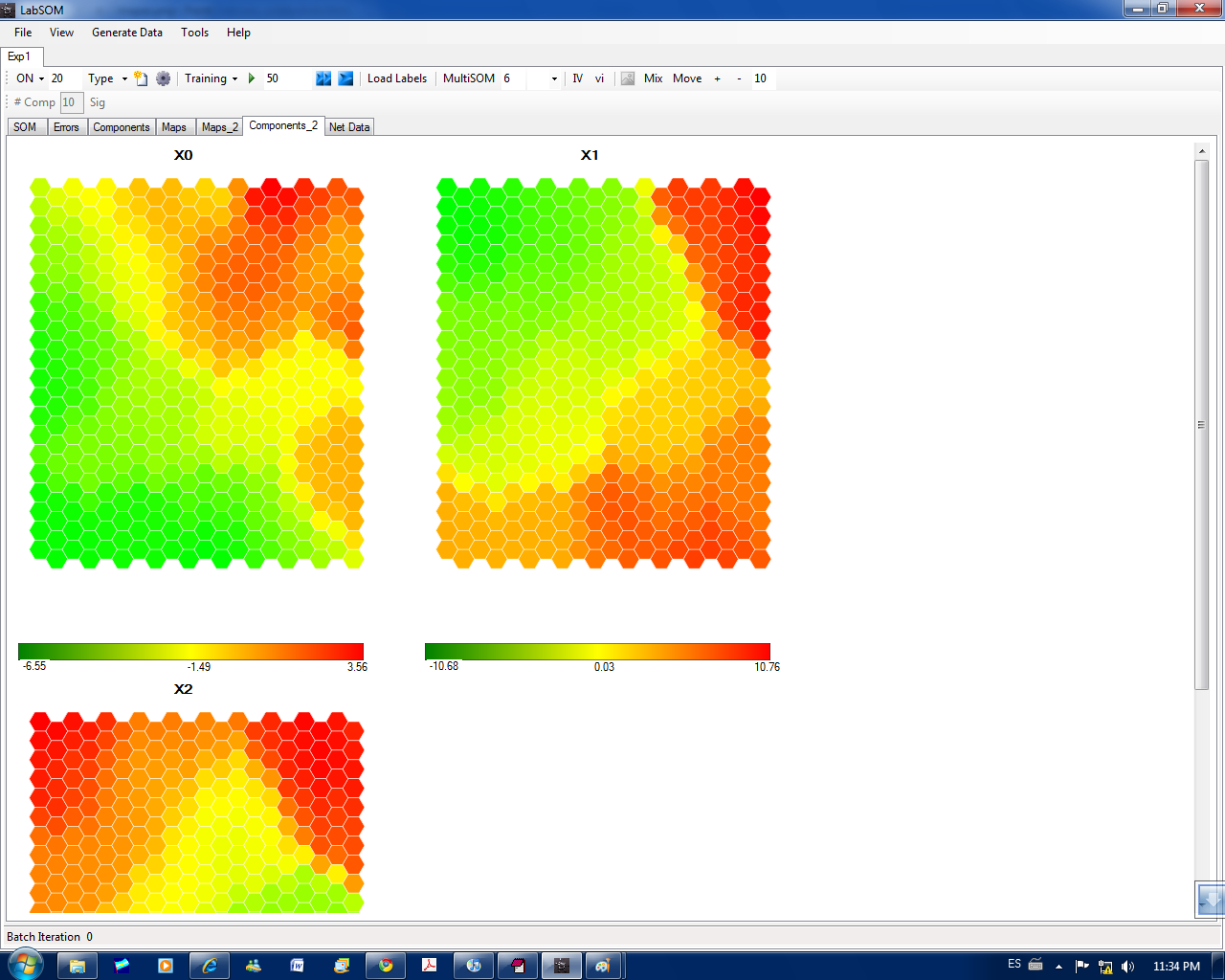This screenshot has height=980, width=1225.
Task: Open the Generate Data menu
Action: [127, 33]
